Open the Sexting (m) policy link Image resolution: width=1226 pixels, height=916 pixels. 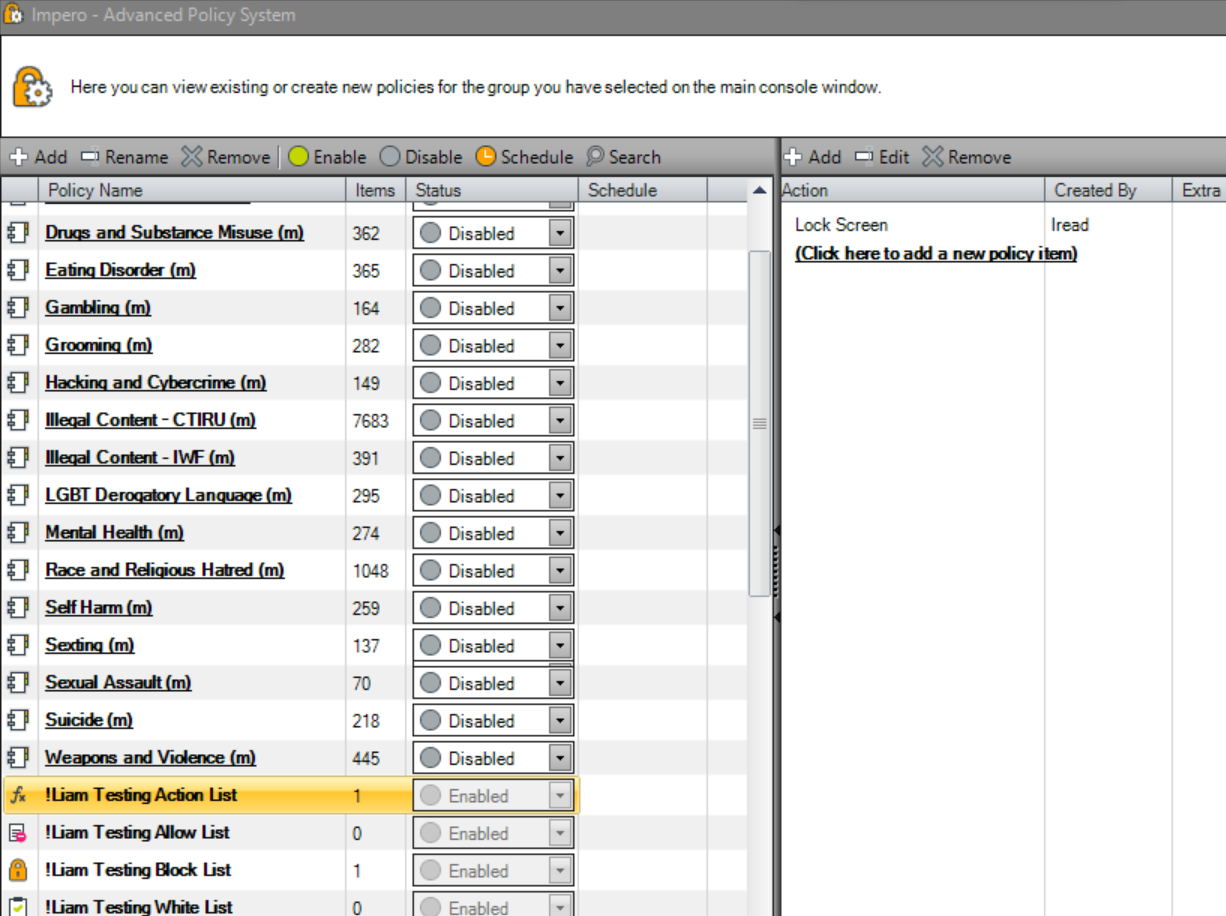click(x=90, y=645)
